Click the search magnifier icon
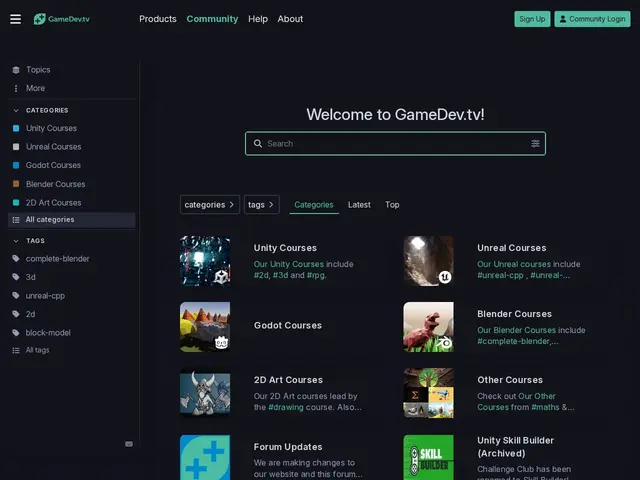The height and width of the screenshot is (480, 640). tap(258, 144)
